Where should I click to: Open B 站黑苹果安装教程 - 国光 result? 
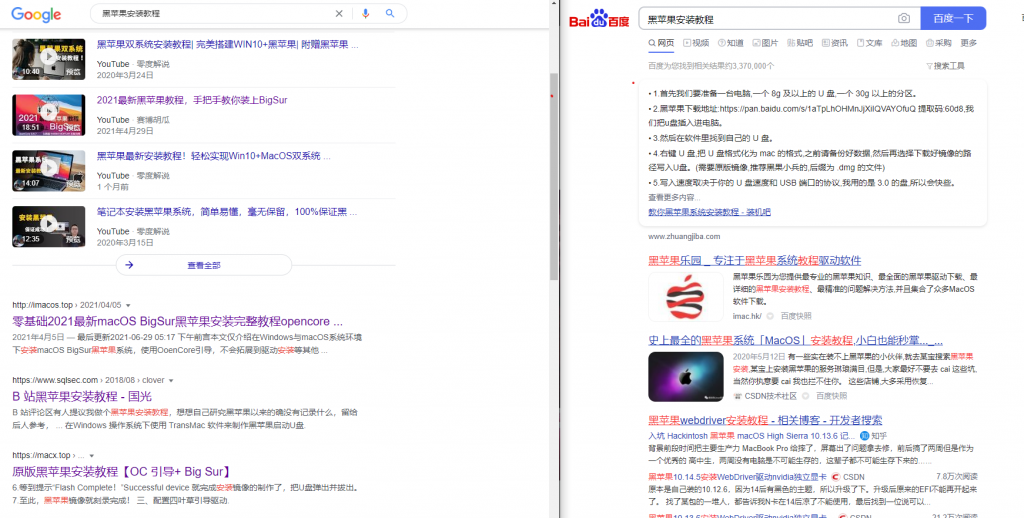(x=82, y=397)
